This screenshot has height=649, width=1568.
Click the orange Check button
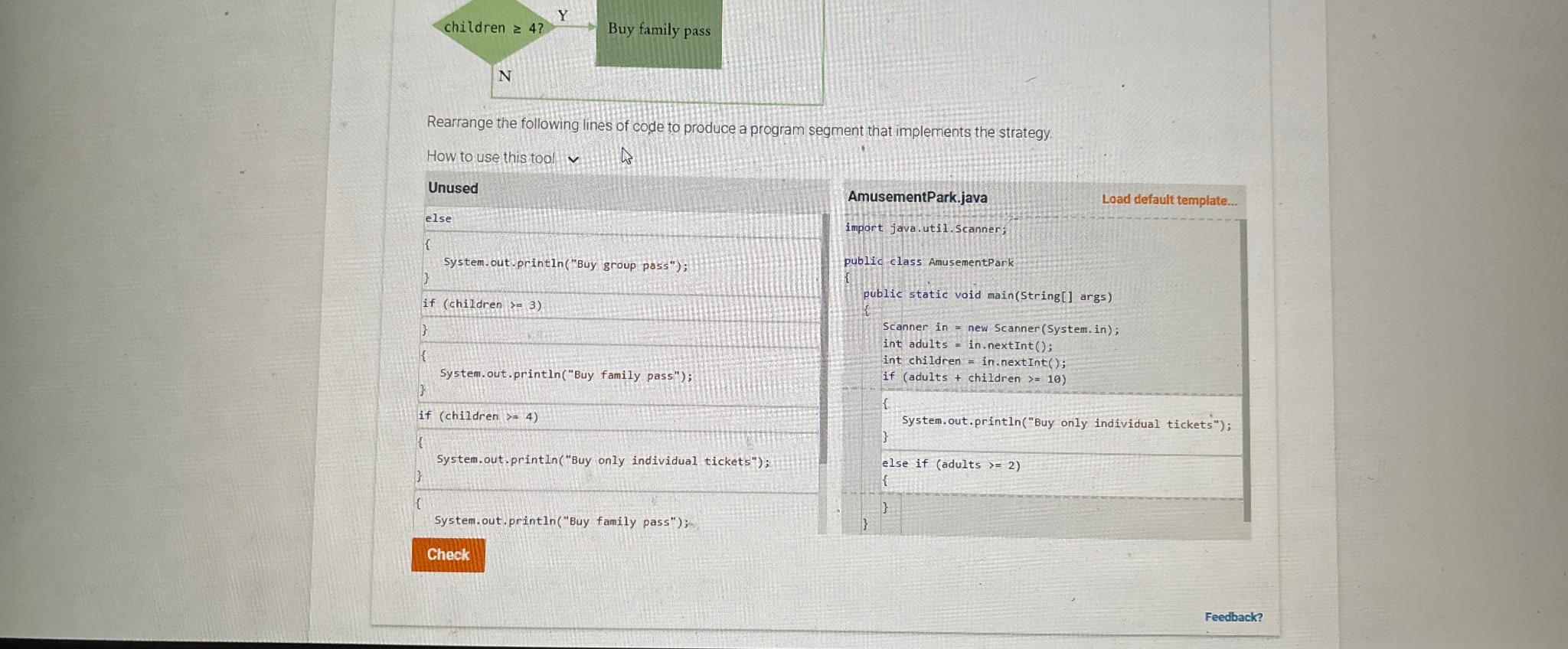click(448, 555)
